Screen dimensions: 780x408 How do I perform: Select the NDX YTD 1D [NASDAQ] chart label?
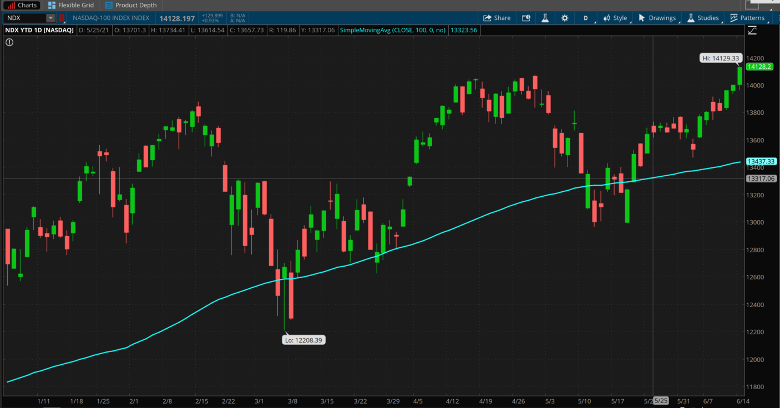pos(39,30)
